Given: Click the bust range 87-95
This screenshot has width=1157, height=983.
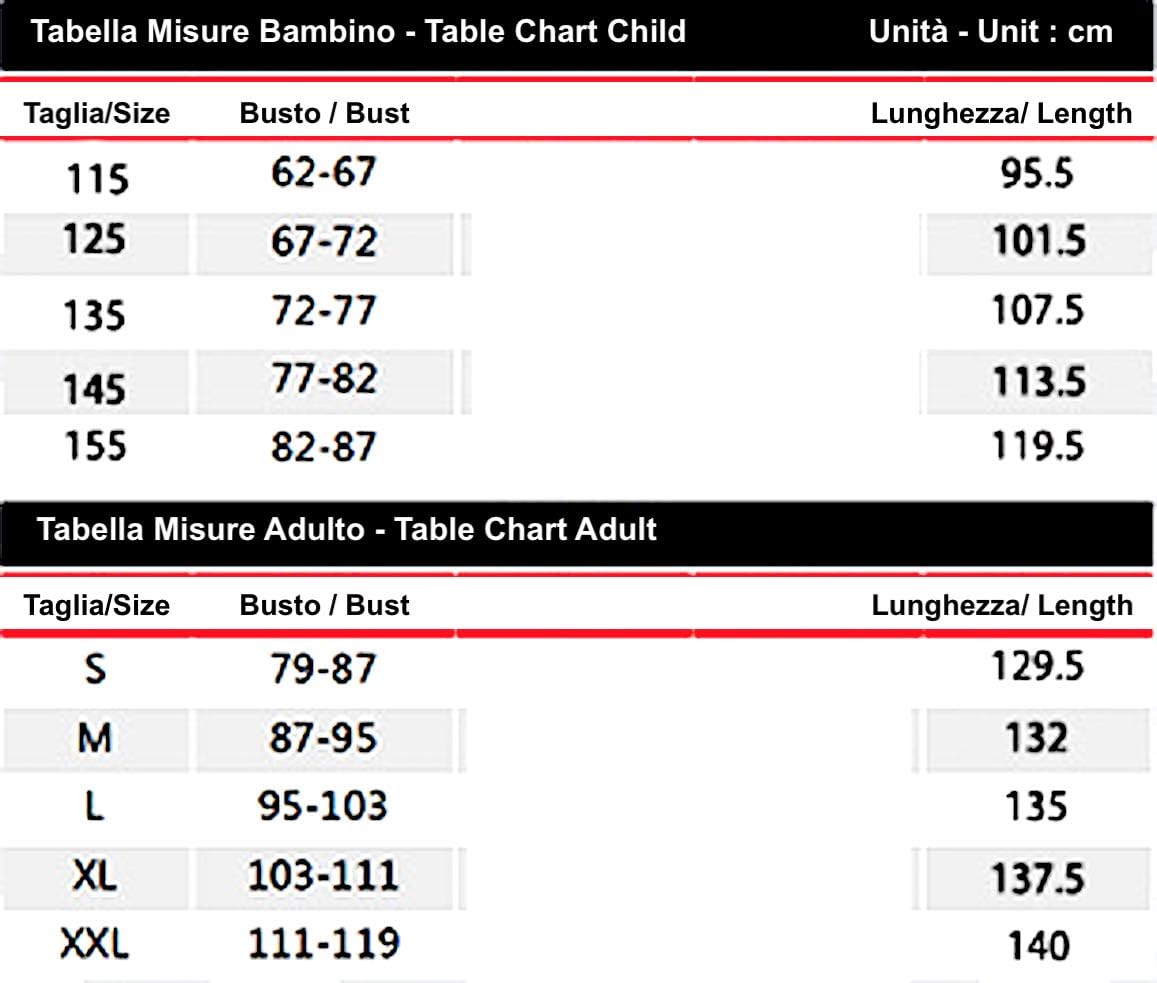Looking at the screenshot, I should pyautogui.click(x=322, y=739).
